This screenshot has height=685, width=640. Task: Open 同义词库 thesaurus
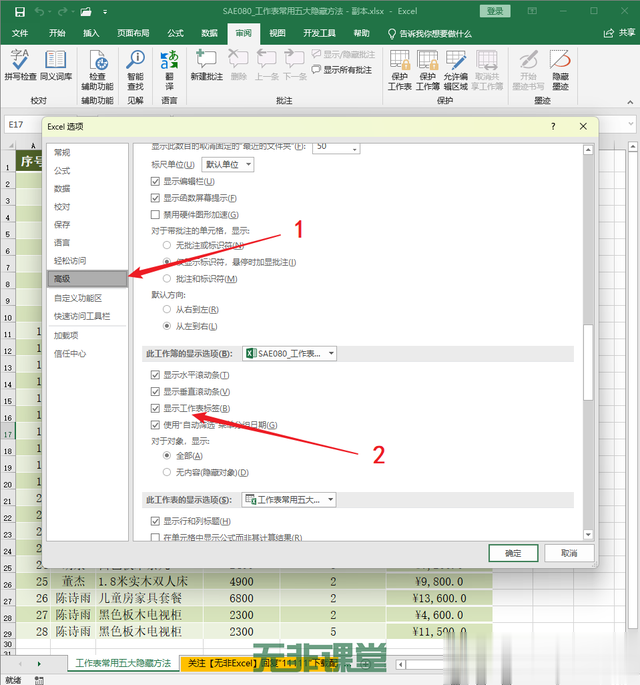point(56,65)
